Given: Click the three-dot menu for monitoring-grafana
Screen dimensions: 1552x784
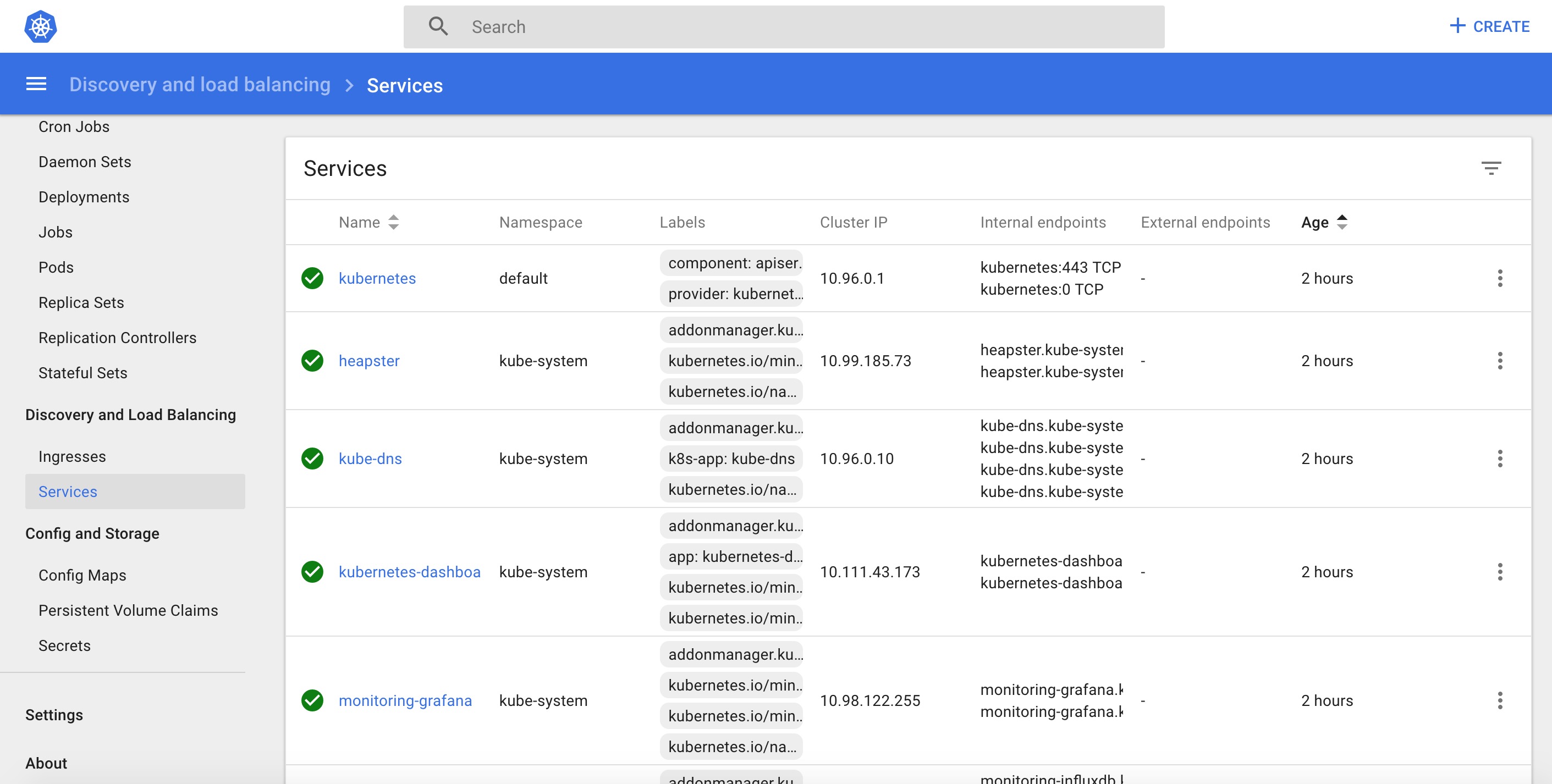Looking at the screenshot, I should tap(1500, 700).
